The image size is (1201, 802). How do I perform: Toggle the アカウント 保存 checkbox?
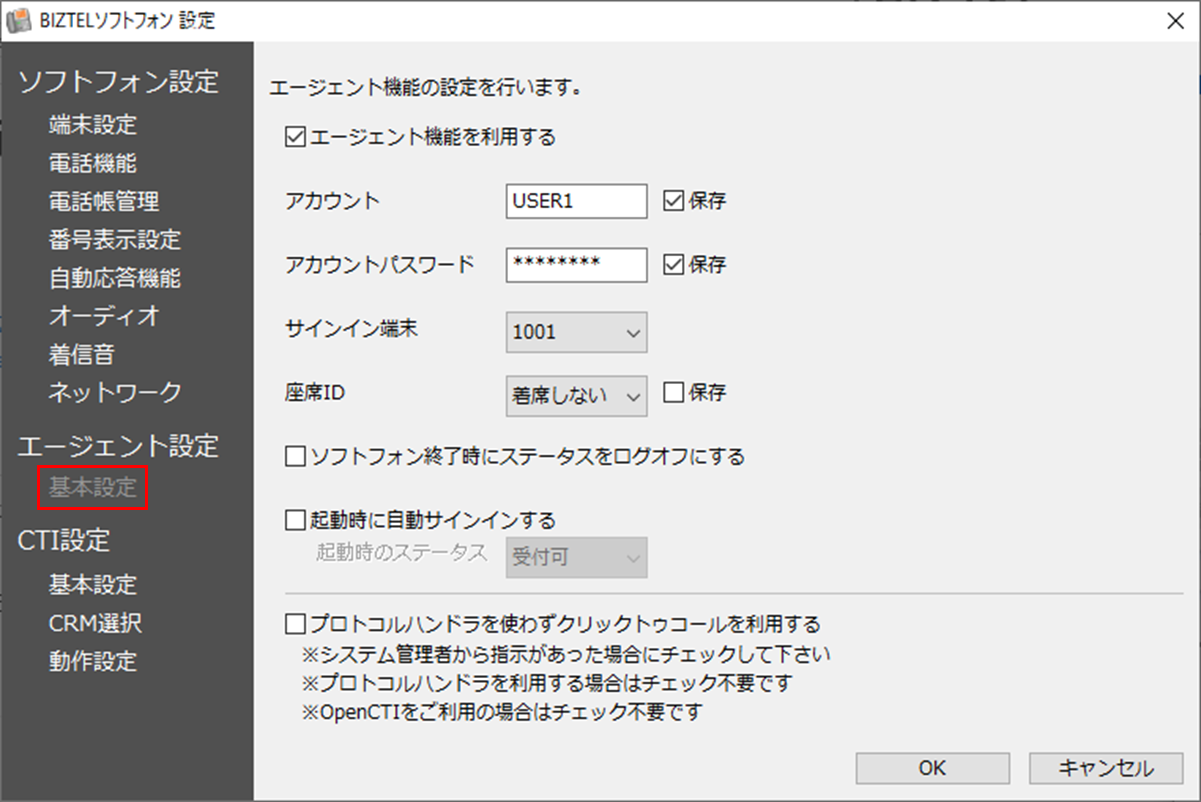(673, 200)
